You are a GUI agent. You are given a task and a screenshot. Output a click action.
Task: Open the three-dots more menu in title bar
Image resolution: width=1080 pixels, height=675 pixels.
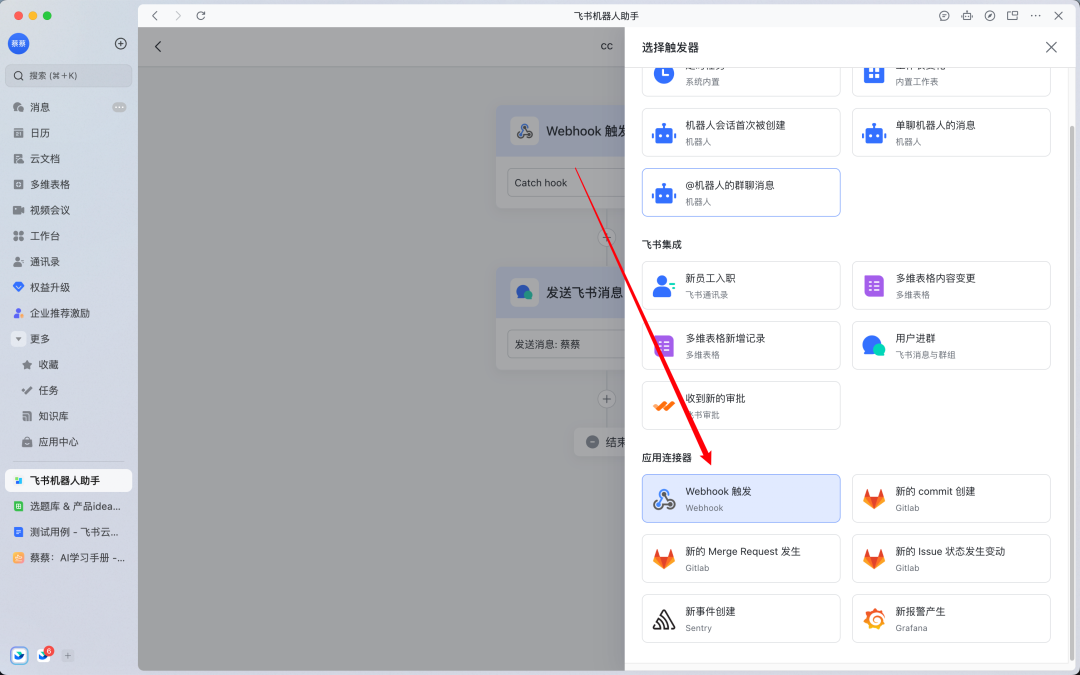click(1035, 15)
